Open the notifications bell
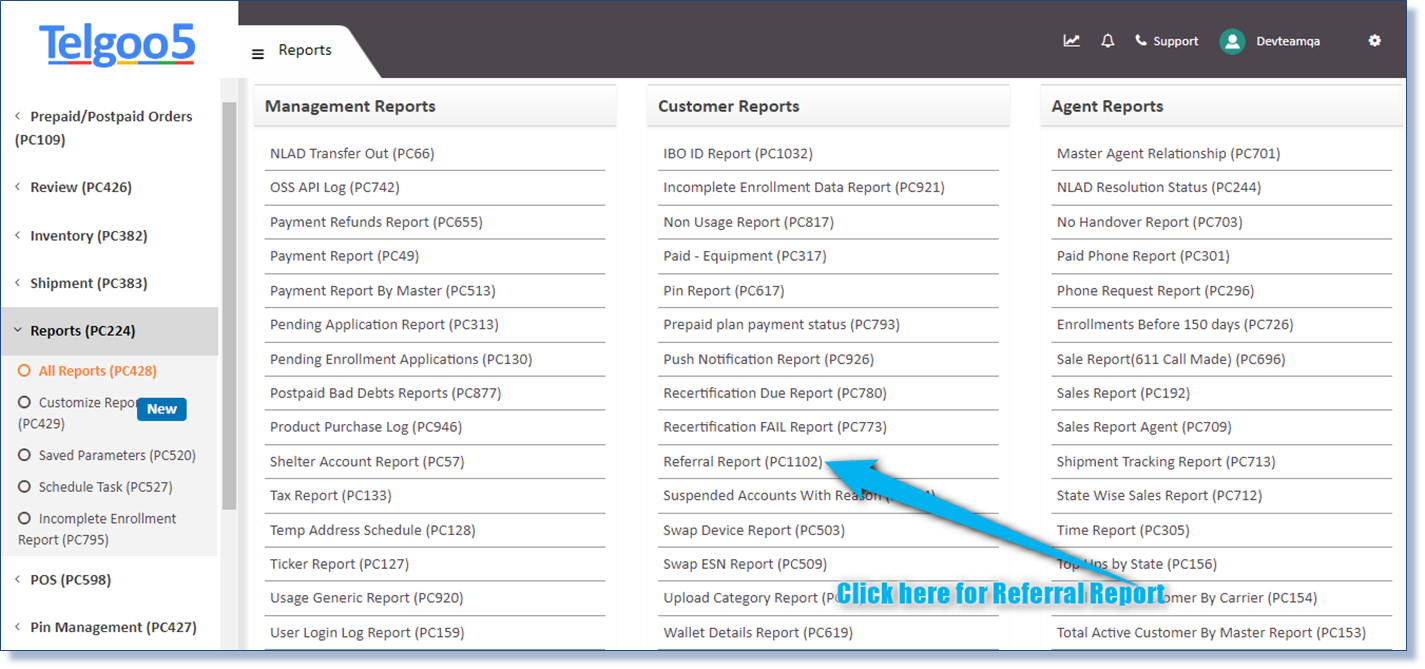The height and width of the screenshot is (669, 1425). (x=1107, y=40)
